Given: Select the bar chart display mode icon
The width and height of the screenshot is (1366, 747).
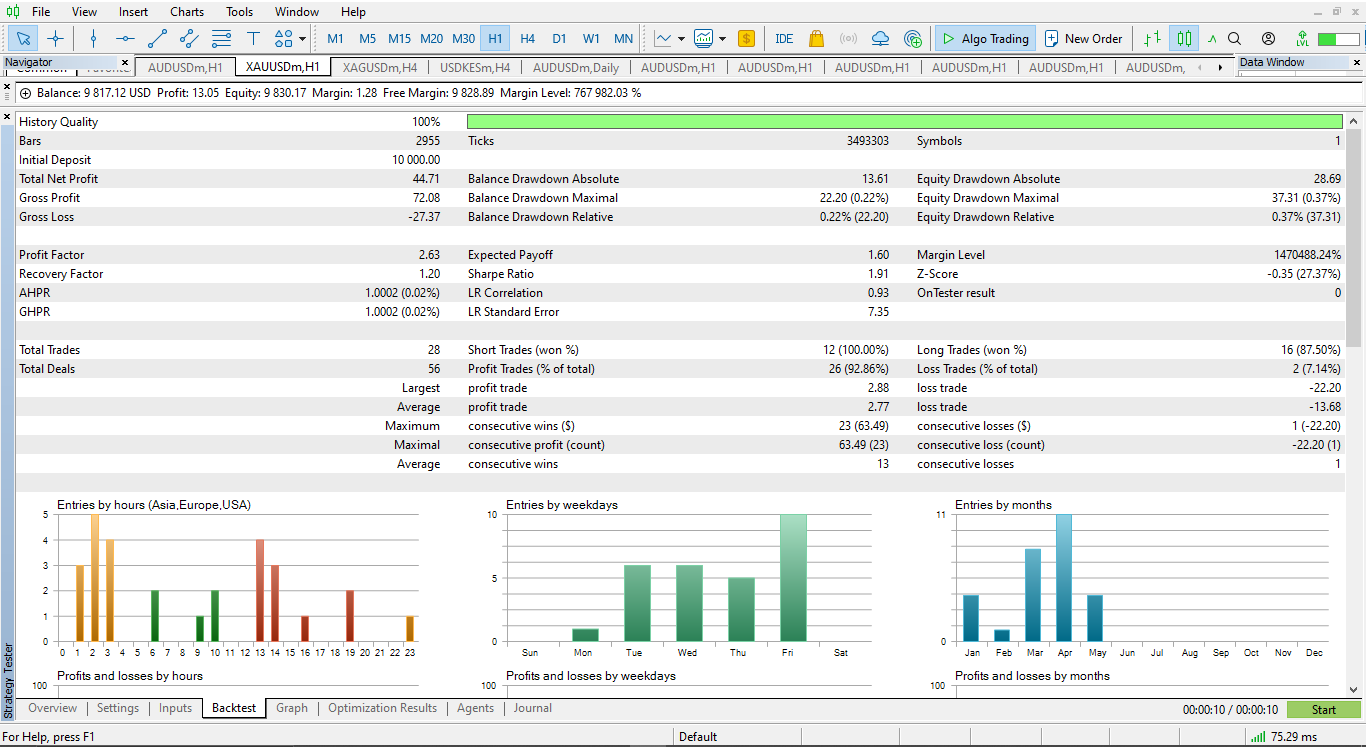Looking at the screenshot, I should click(1153, 38).
